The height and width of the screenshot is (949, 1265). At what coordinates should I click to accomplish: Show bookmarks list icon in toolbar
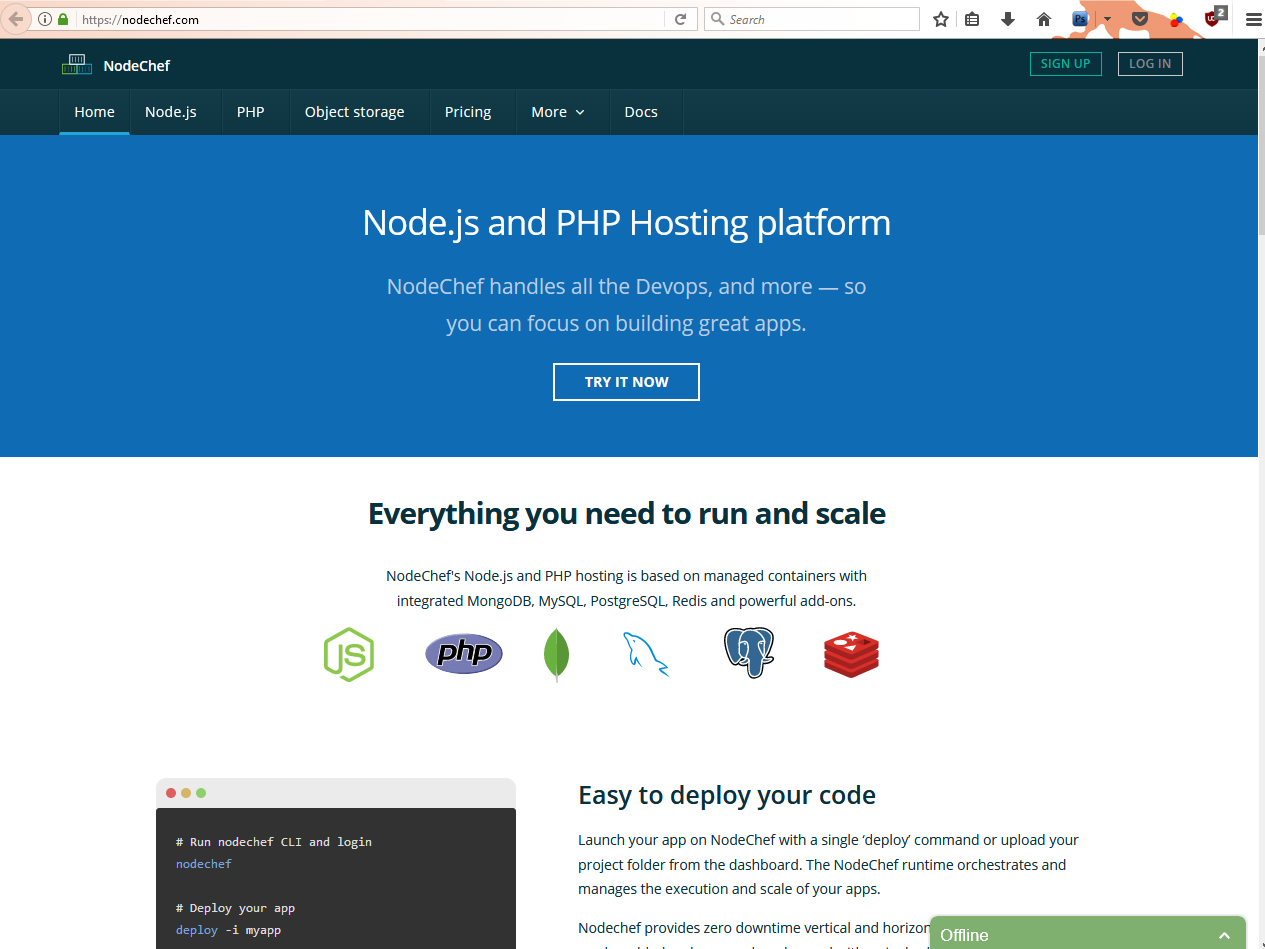click(973, 19)
